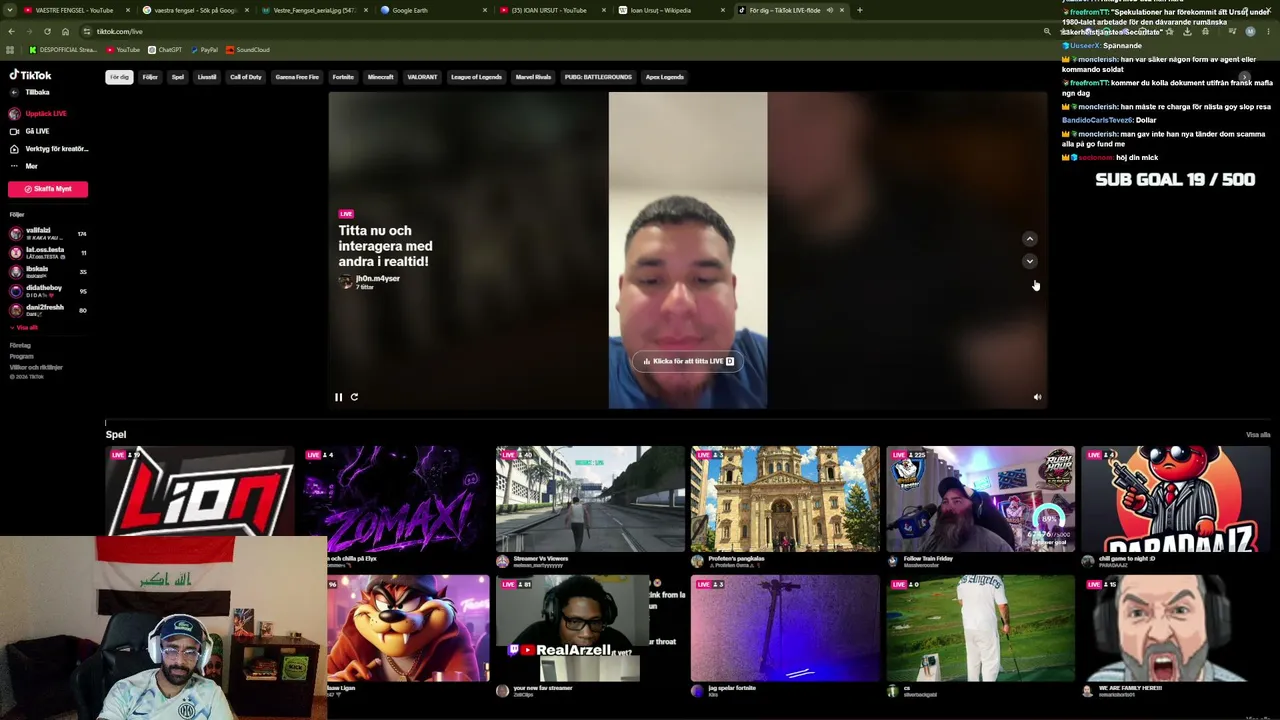
Task: Click the browser back arrow
Action: point(11,31)
